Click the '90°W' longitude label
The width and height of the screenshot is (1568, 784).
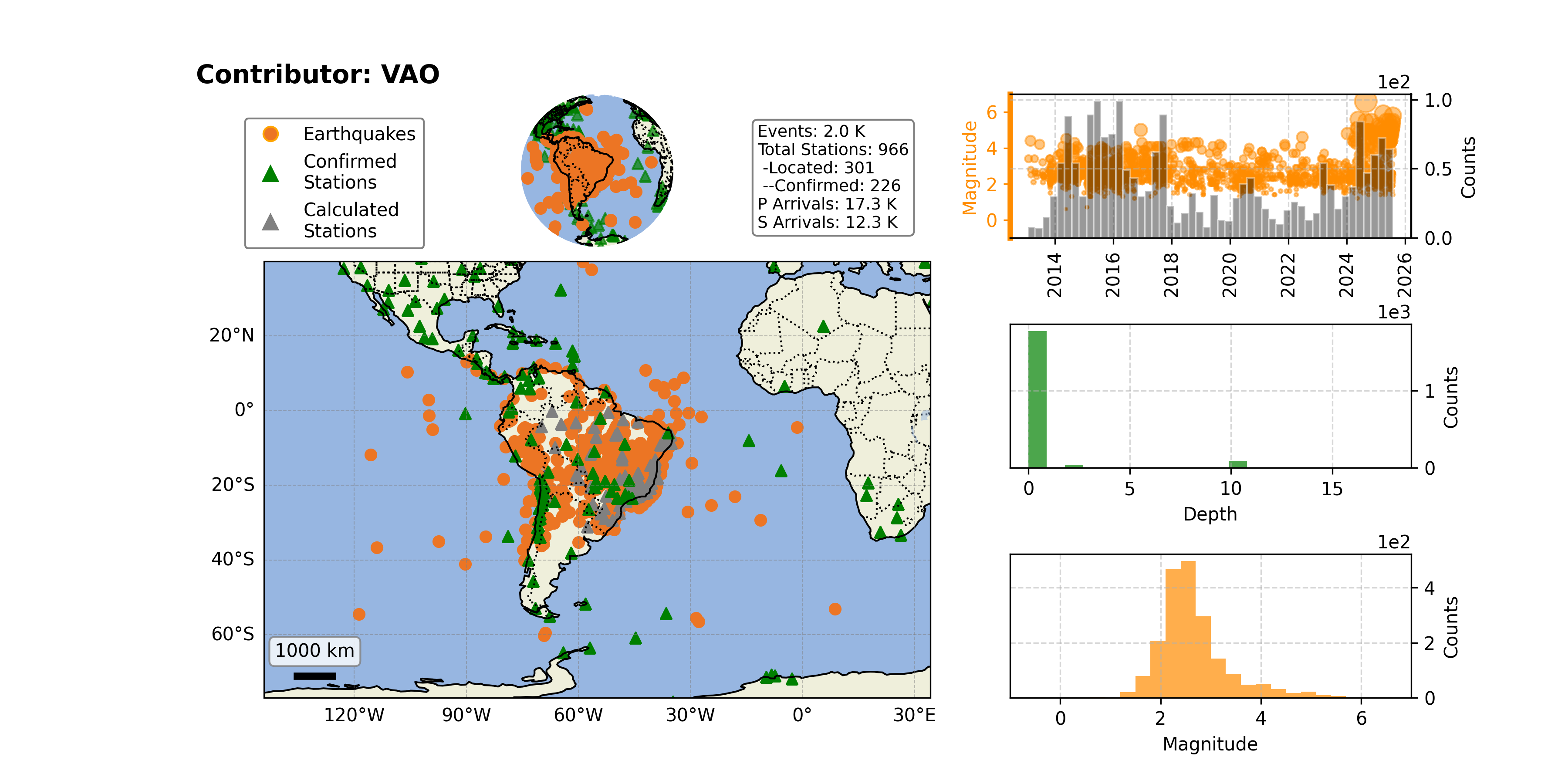tap(466, 715)
